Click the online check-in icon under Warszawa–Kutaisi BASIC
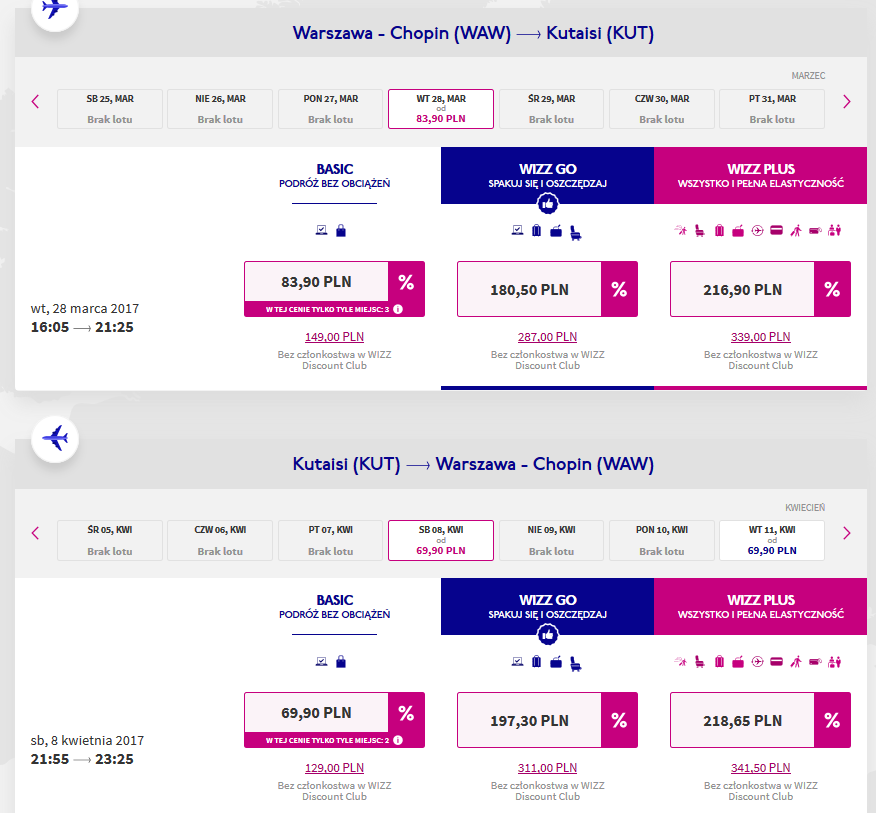The height and width of the screenshot is (813, 876). point(321,230)
